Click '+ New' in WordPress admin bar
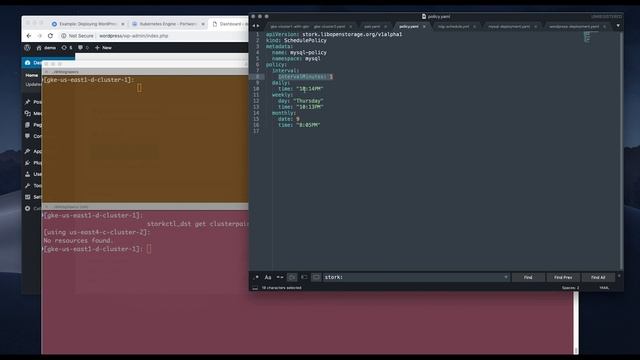This screenshot has width=640, height=360. tap(103, 48)
